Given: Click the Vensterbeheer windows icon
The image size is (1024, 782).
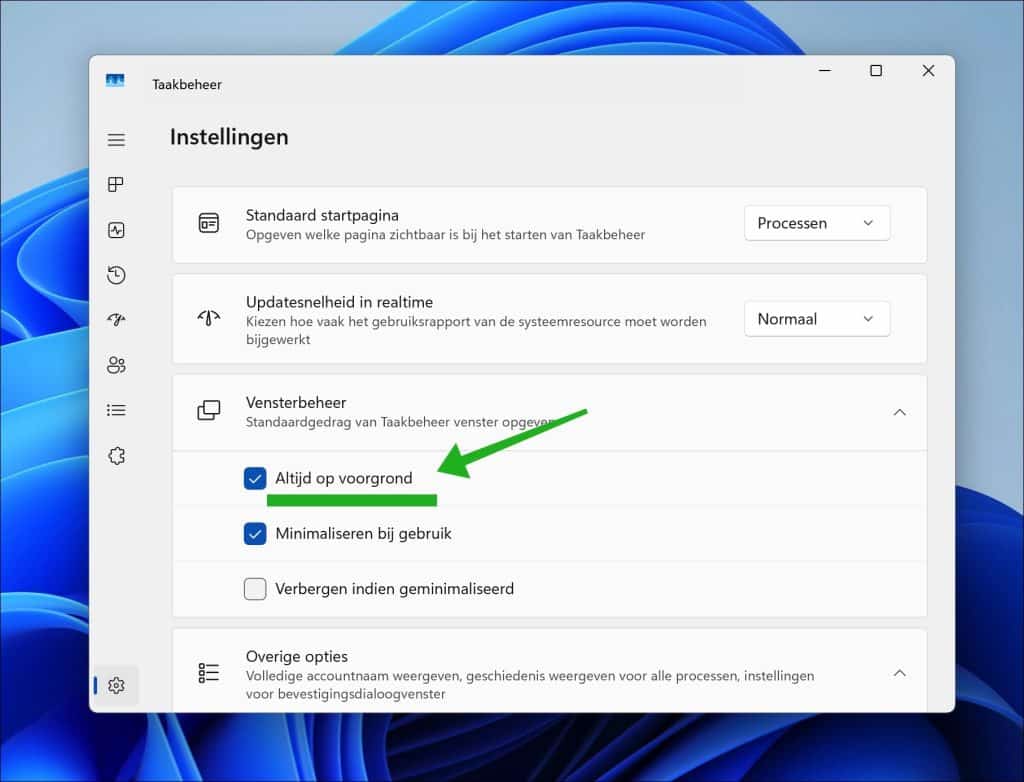Looking at the screenshot, I should pos(208,410).
